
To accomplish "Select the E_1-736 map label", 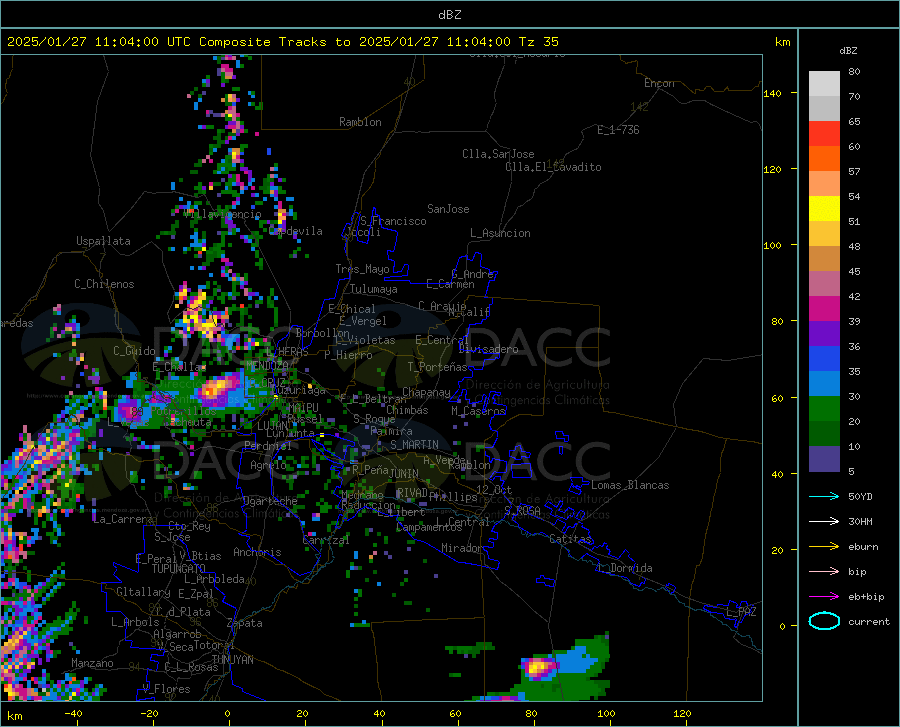I will click(x=618, y=130).
